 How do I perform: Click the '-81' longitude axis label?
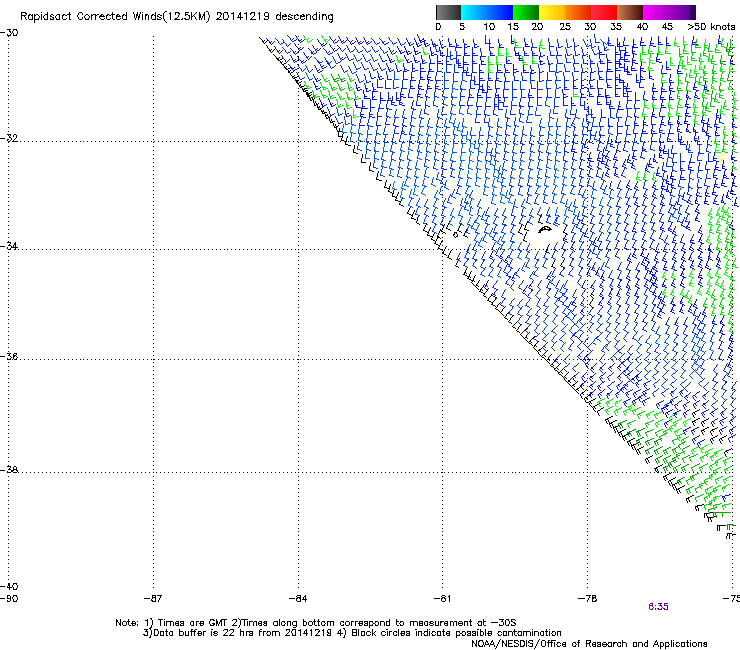coord(442,599)
